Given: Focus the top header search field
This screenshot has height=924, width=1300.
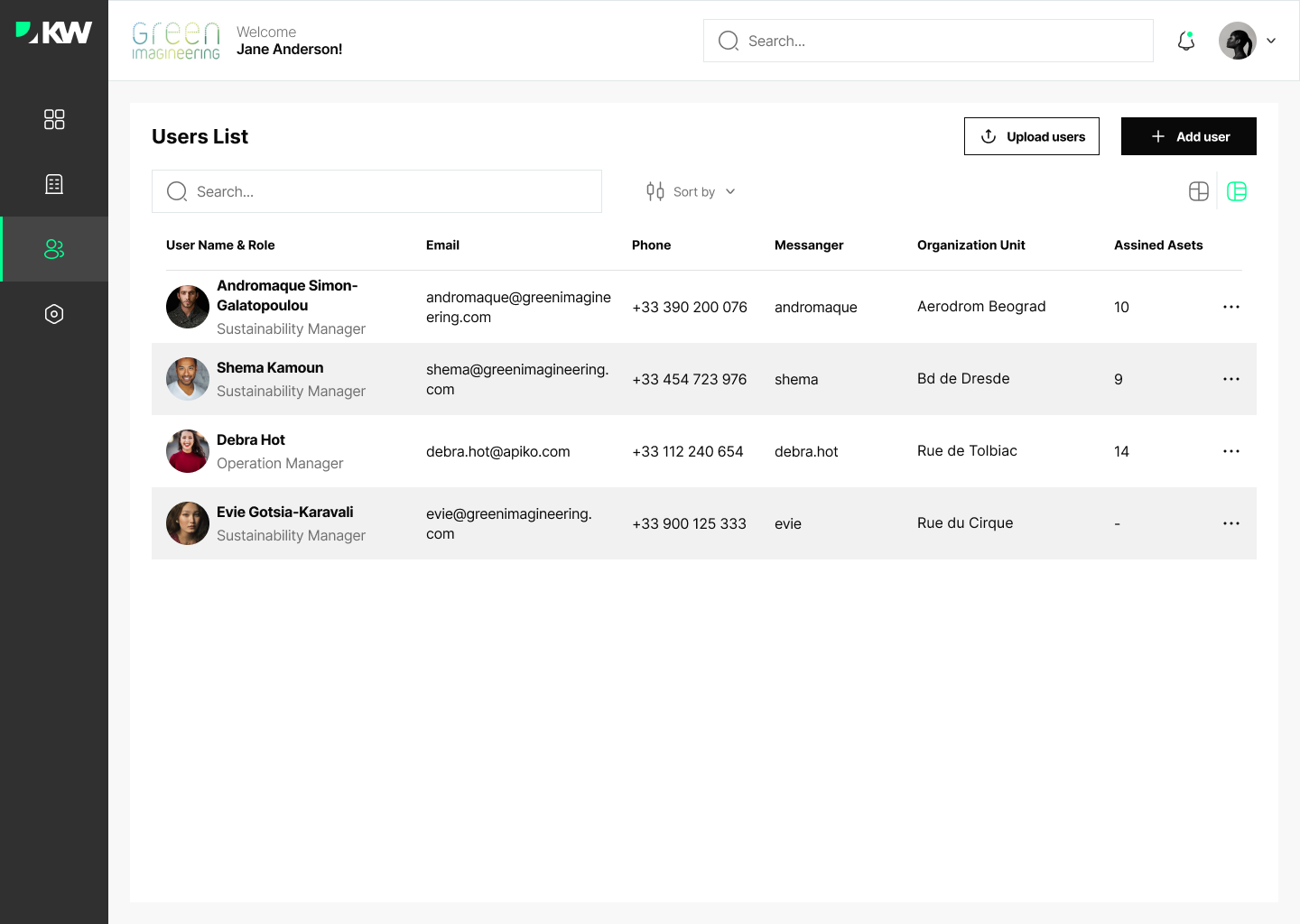Looking at the screenshot, I should point(928,41).
